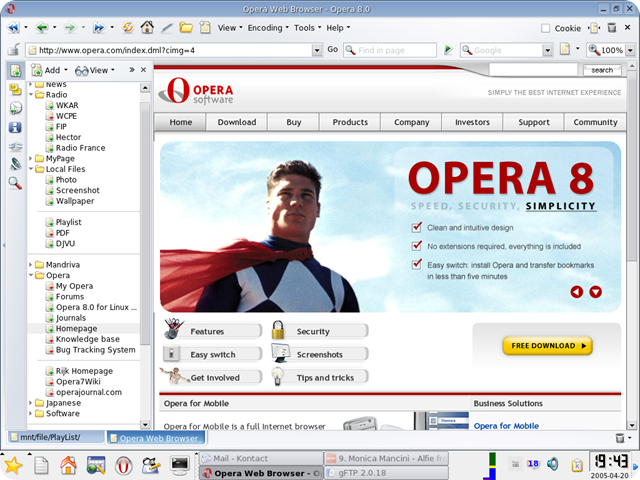Screen dimensions: 640x480
Task: Click the padlock security icon beside the address bar
Action: [x=14, y=49]
